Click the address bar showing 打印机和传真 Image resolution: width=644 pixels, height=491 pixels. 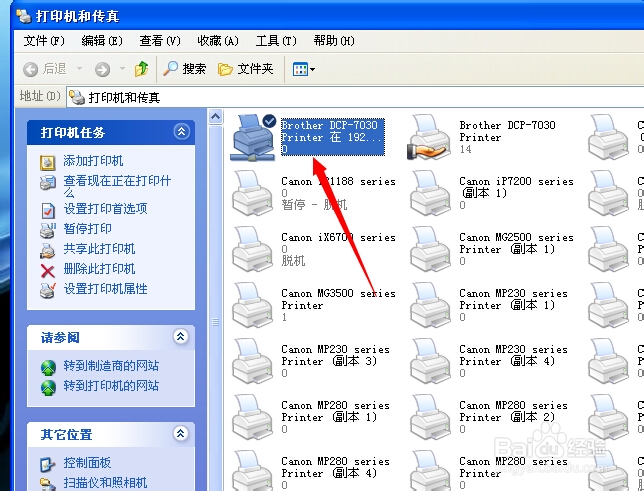[355, 97]
